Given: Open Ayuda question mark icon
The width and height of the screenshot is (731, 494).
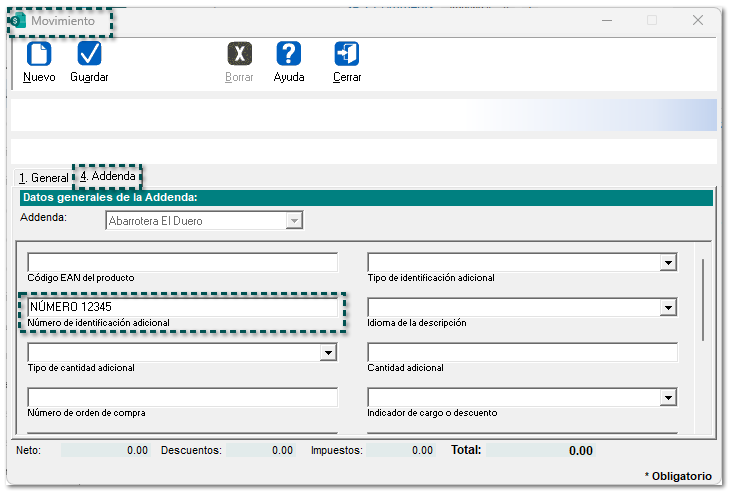Looking at the screenshot, I should click(289, 55).
